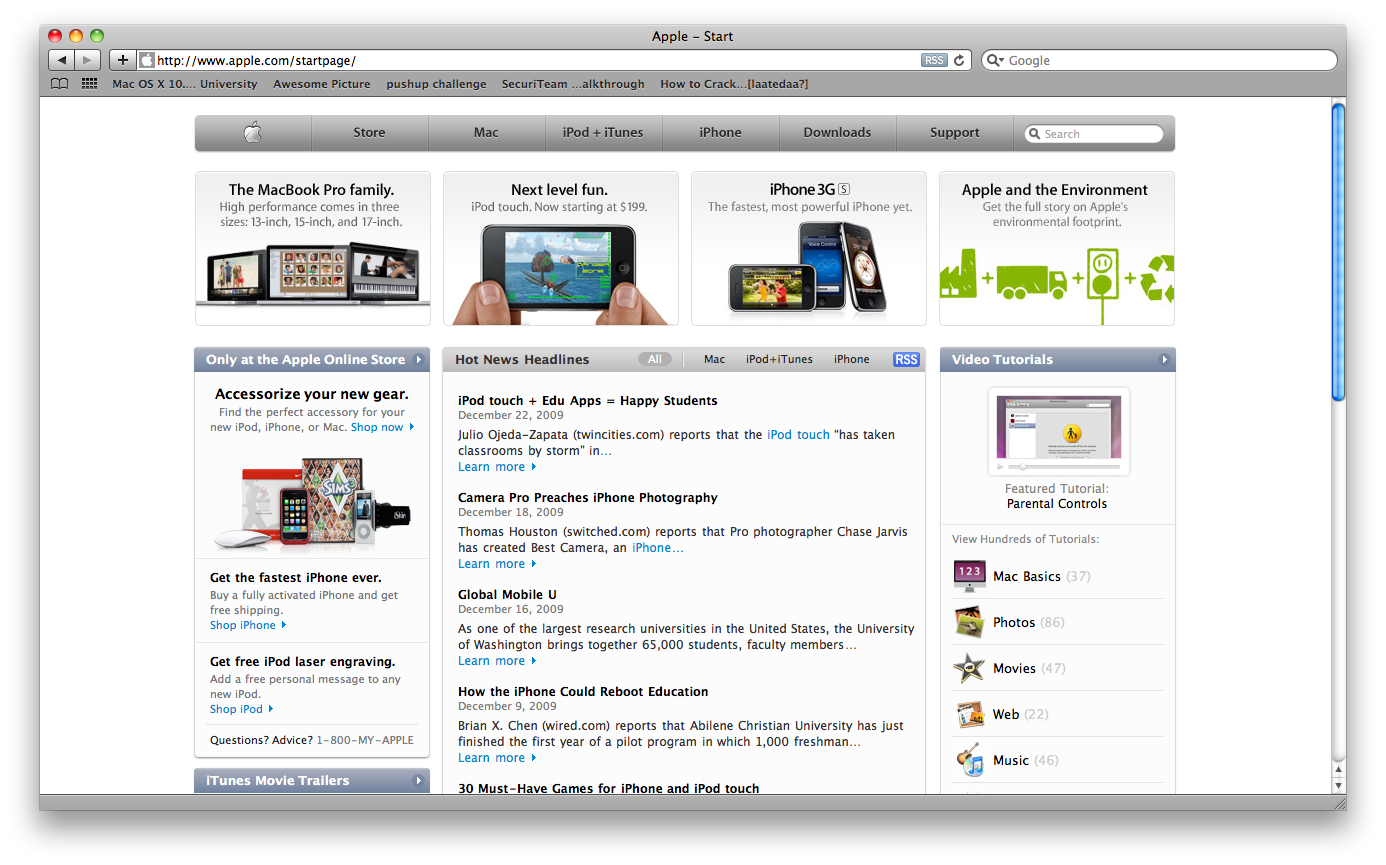Click the Shop iPhone link
The width and height of the screenshot is (1386, 865).
243,625
